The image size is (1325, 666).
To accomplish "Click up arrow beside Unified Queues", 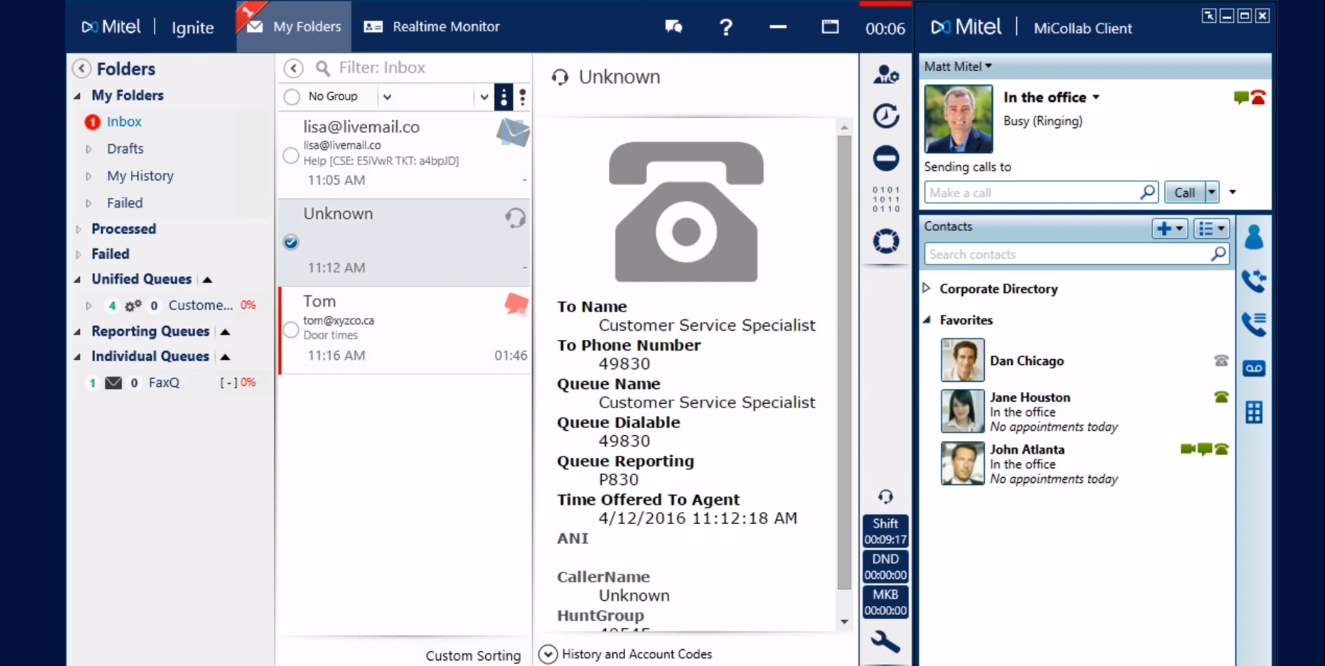I will point(207,280).
